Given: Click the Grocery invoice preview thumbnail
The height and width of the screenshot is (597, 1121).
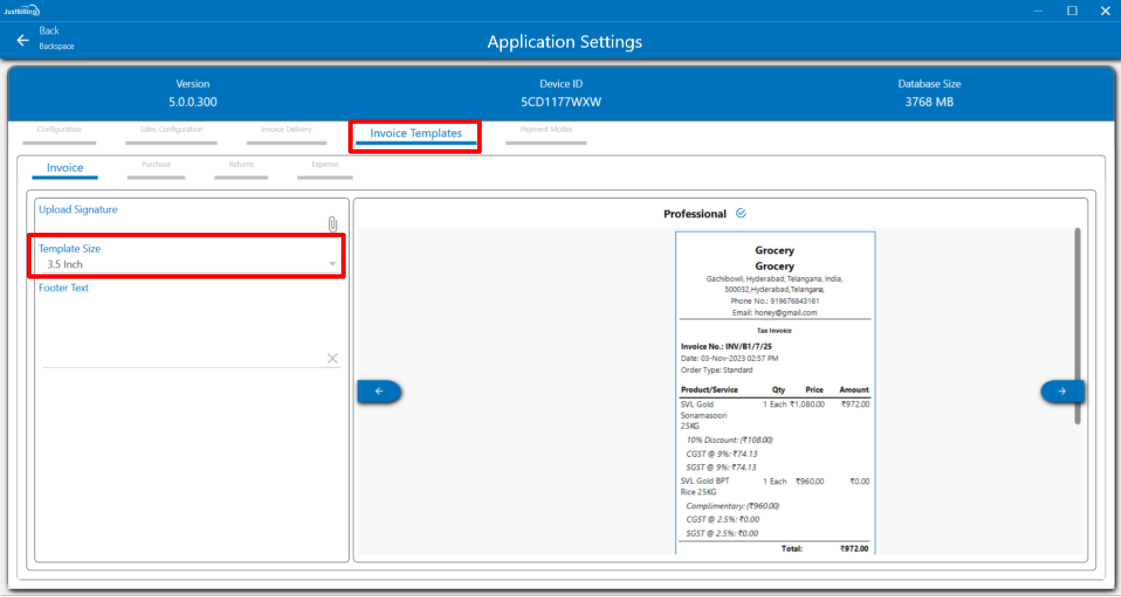Looking at the screenshot, I should (775, 392).
